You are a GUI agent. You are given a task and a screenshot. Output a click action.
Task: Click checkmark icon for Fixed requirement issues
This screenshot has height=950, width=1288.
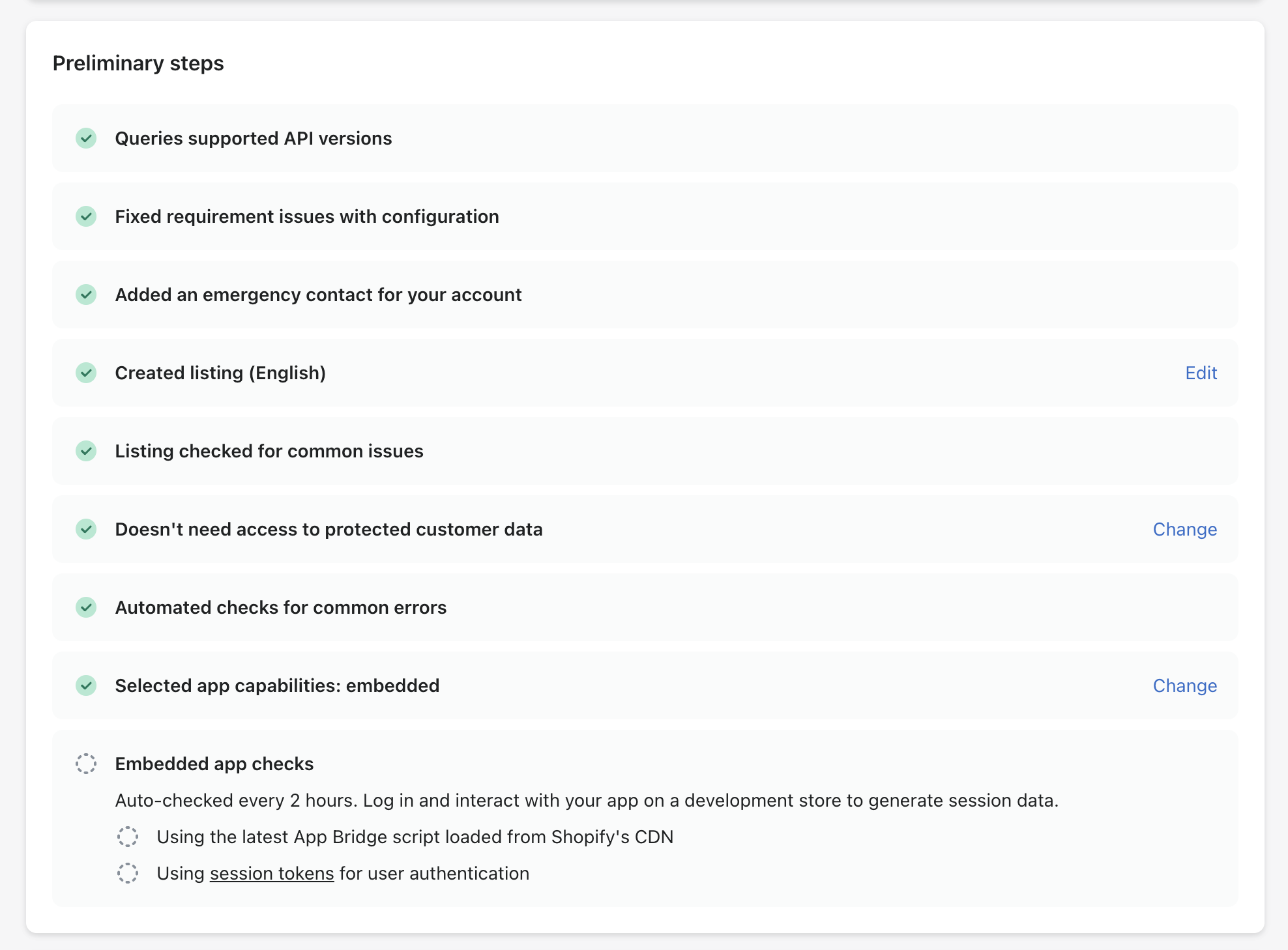click(x=86, y=216)
